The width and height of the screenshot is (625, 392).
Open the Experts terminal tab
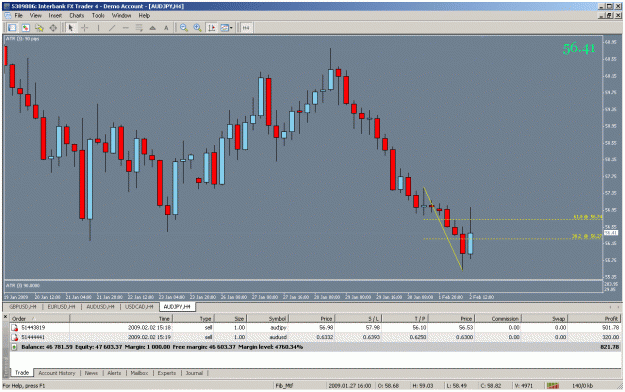click(x=167, y=373)
